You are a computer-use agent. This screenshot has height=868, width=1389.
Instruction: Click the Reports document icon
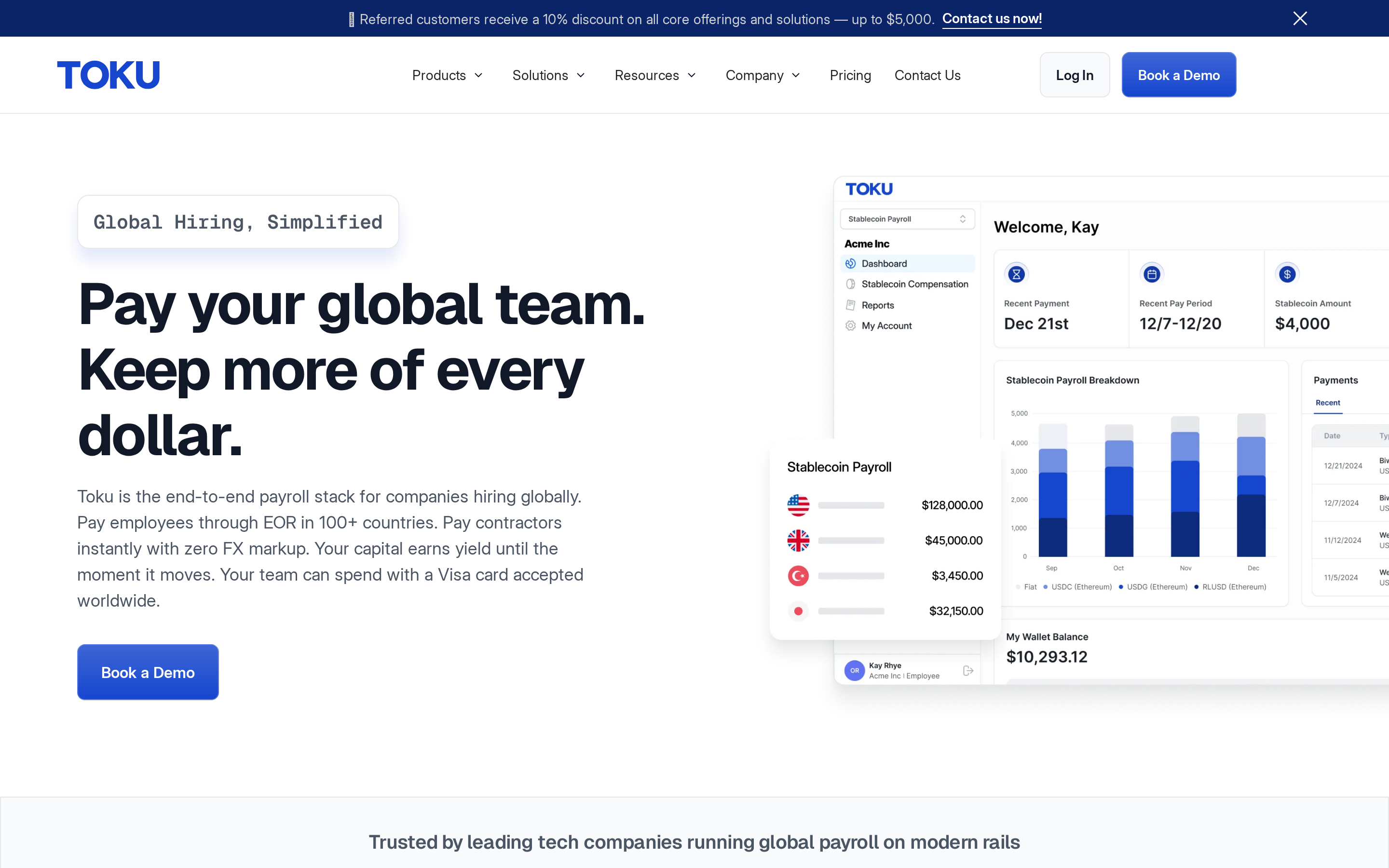click(851, 305)
